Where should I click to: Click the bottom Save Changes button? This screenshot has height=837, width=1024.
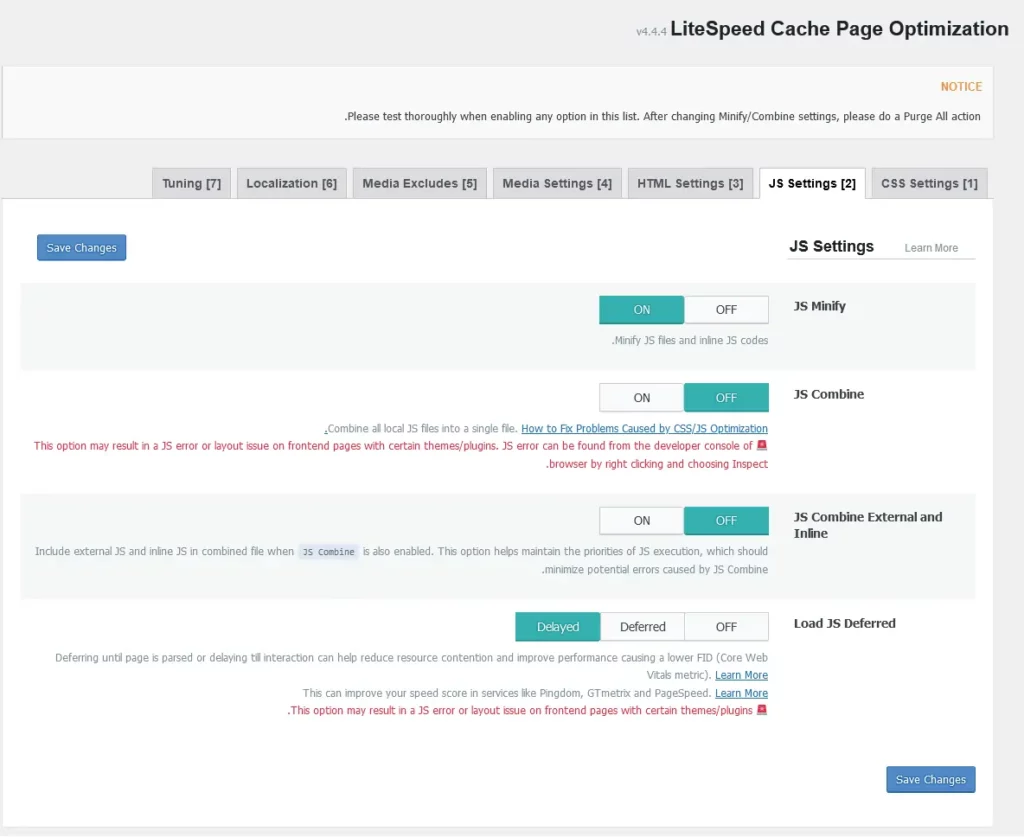[930, 780]
